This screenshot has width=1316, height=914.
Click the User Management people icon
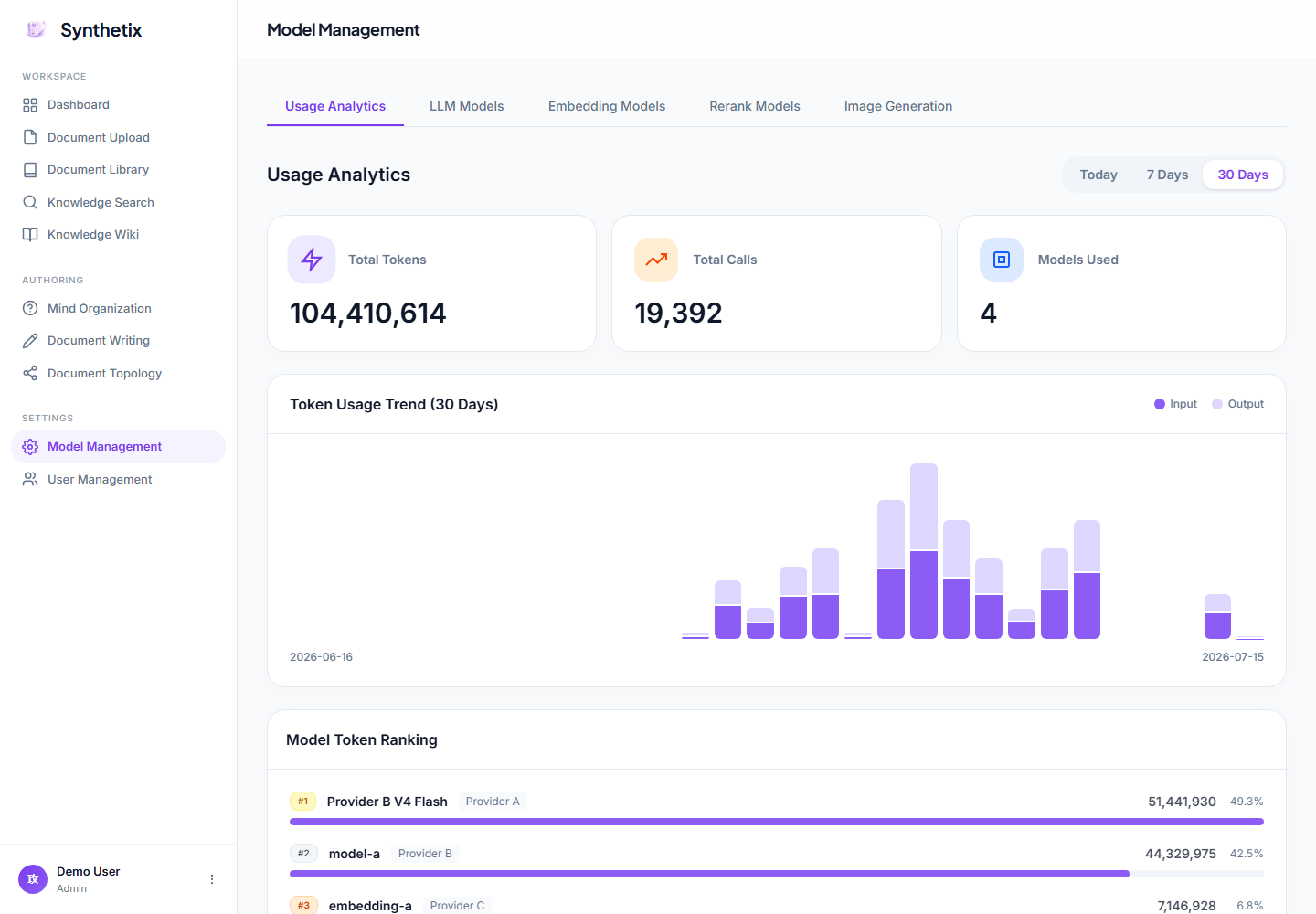point(30,479)
